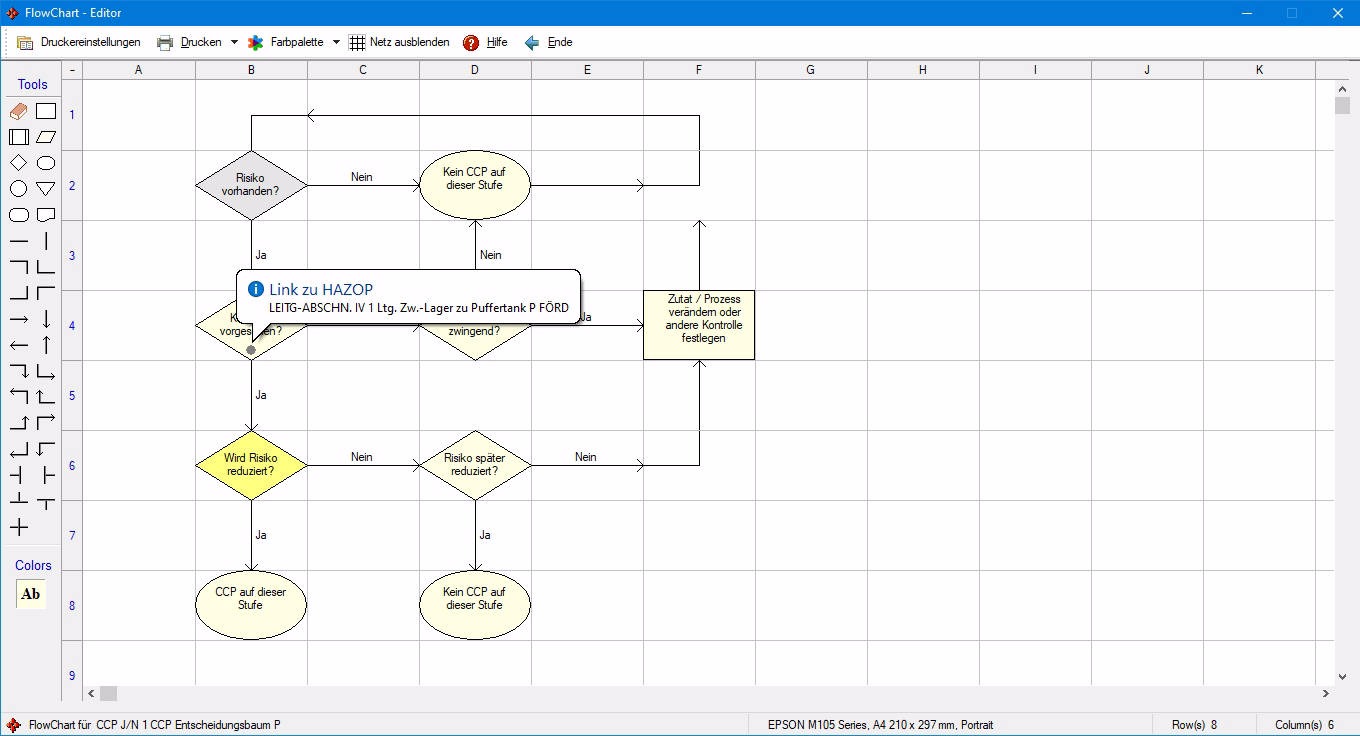This screenshot has height=736, width=1360.
Task: Select the double-bordered process box tool
Action: [19, 137]
